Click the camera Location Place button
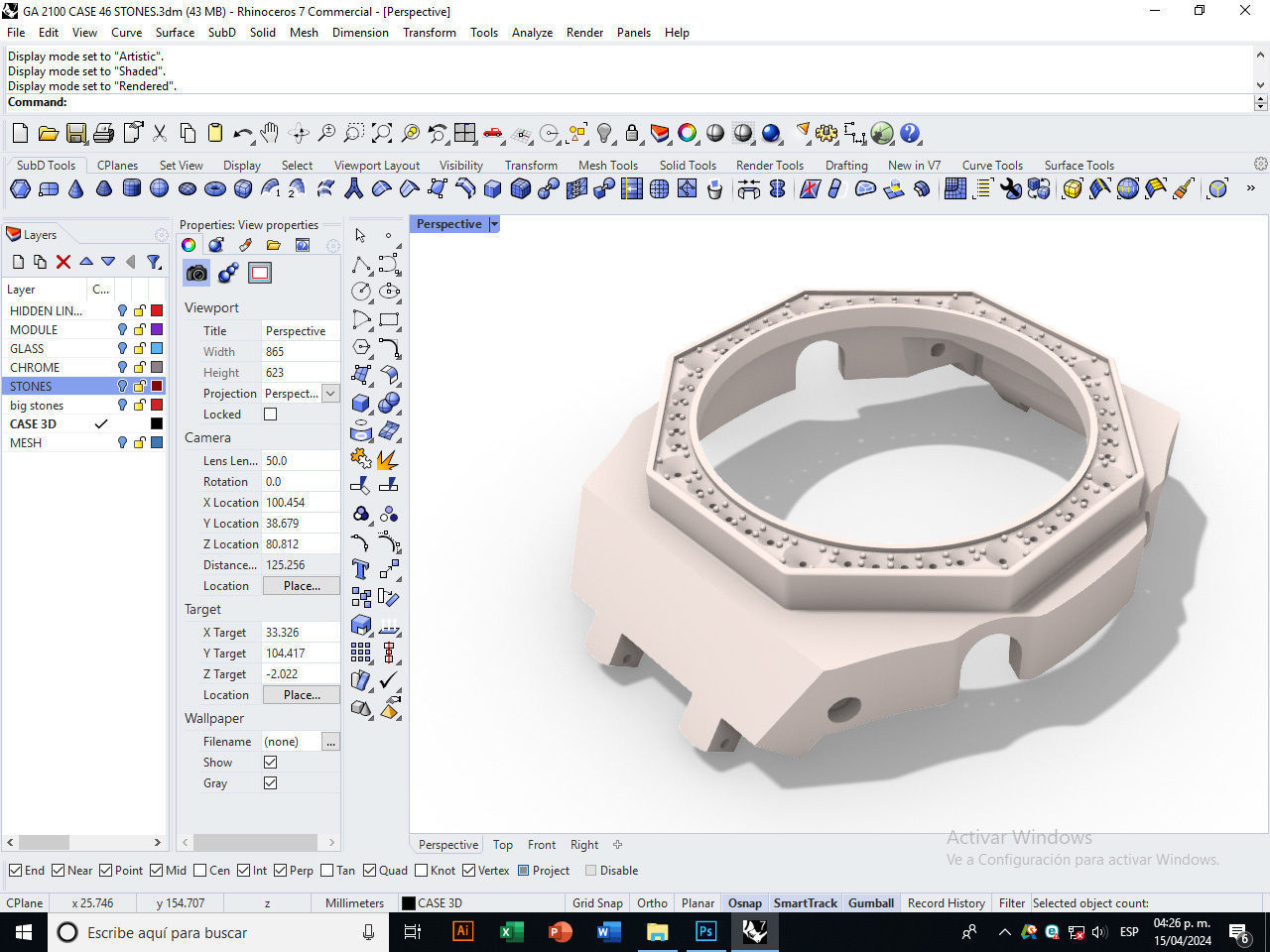The width and height of the screenshot is (1270, 952). 302,586
